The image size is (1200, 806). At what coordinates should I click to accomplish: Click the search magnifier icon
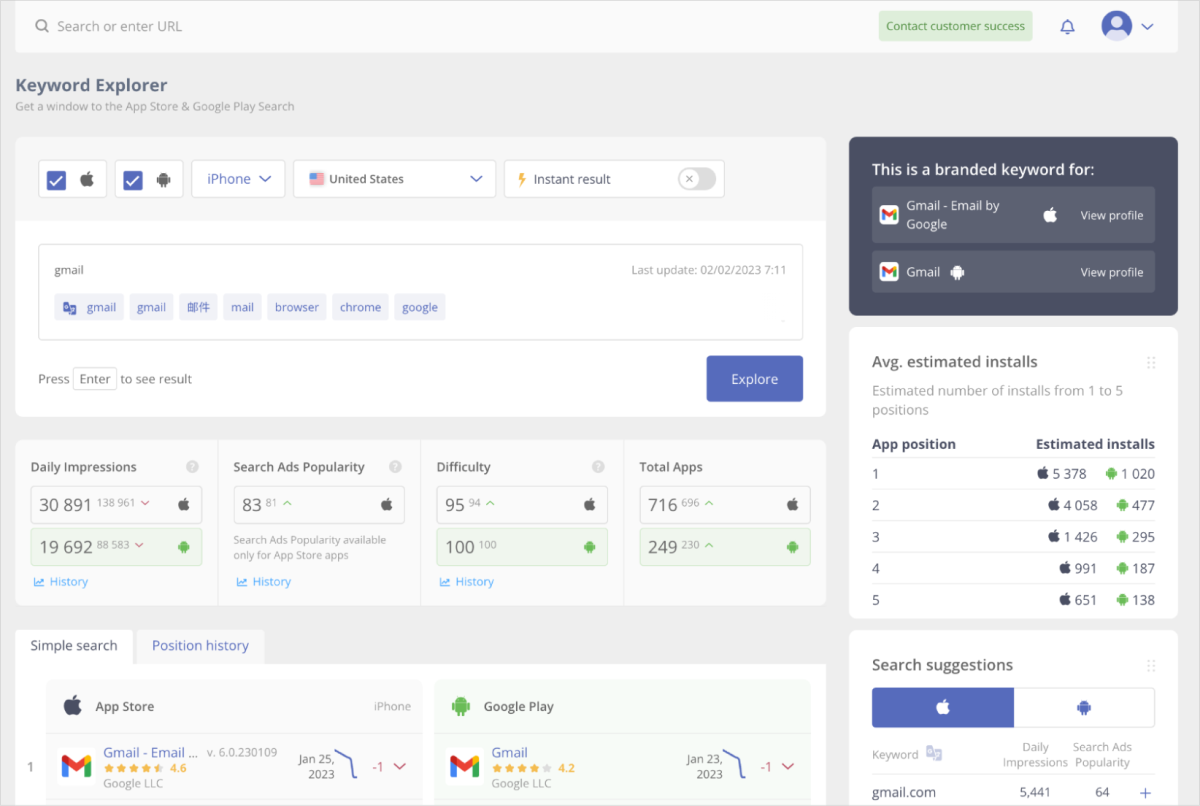(x=42, y=27)
